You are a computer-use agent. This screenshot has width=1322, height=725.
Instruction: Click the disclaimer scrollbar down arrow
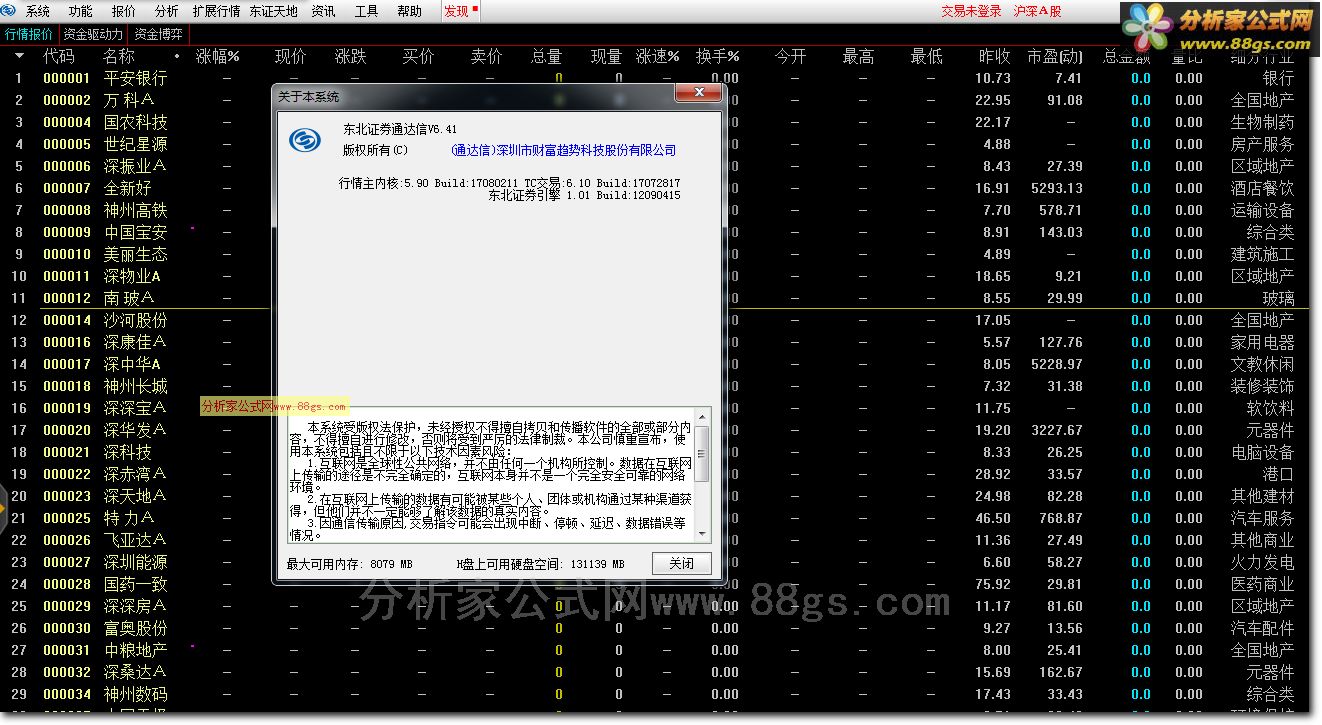click(x=703, y=534)
